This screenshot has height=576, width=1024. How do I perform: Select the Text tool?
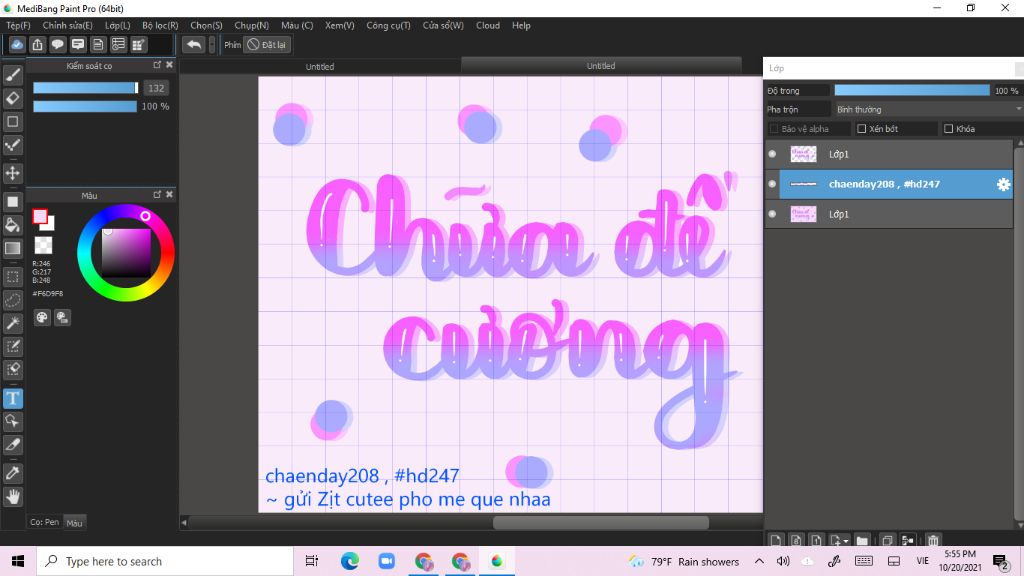coord(12,398)
